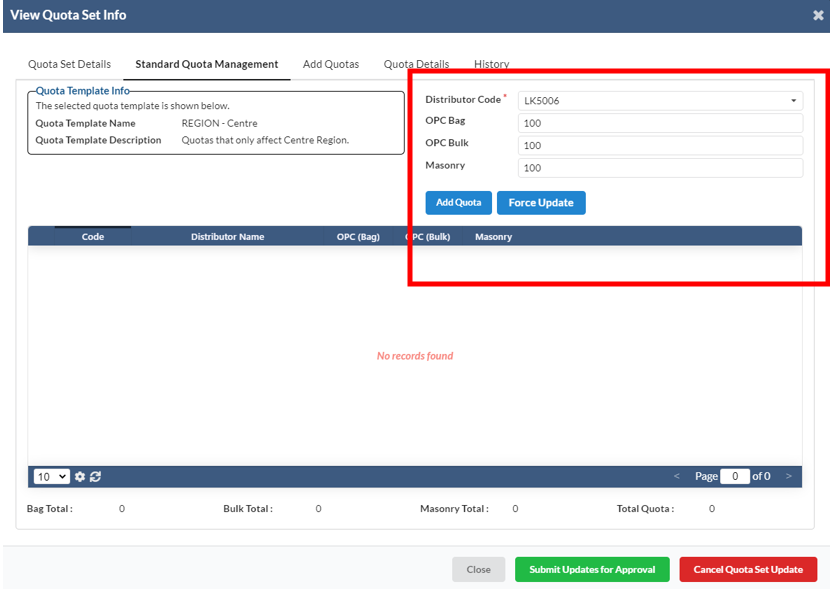Image resolution: width=830 pixels, height=614 pixels.
Task: Click the 'Masonry Total :' label
Action: tap(454, 509)
